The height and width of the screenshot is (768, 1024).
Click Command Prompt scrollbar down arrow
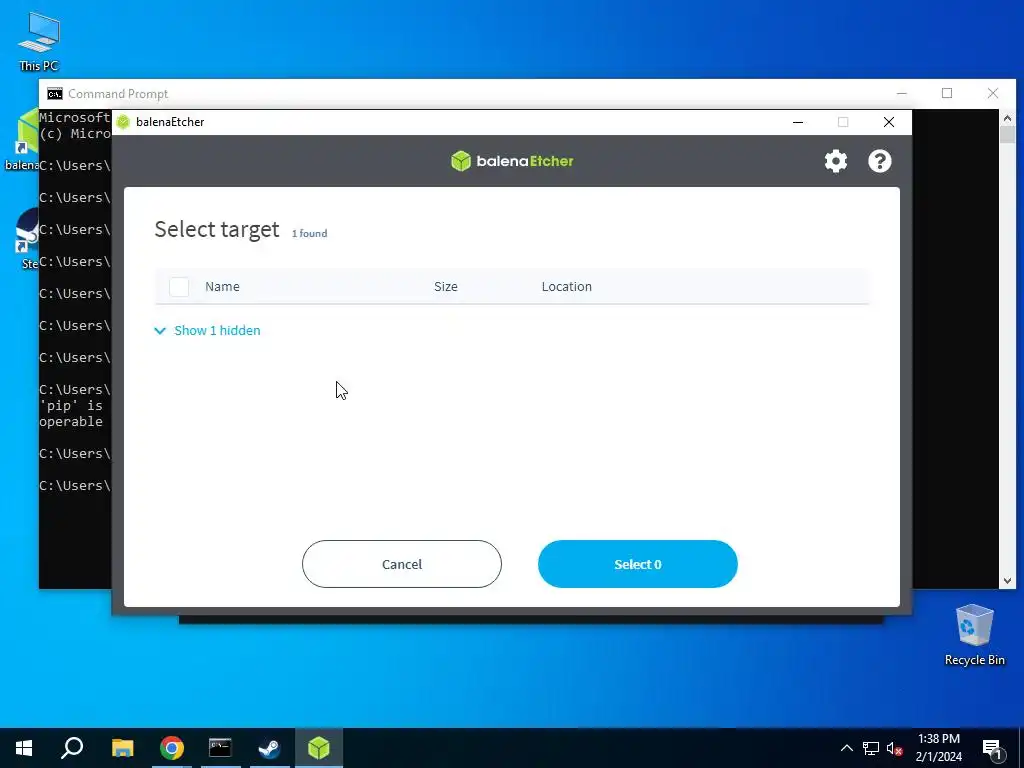click(x=1007, y=581)
